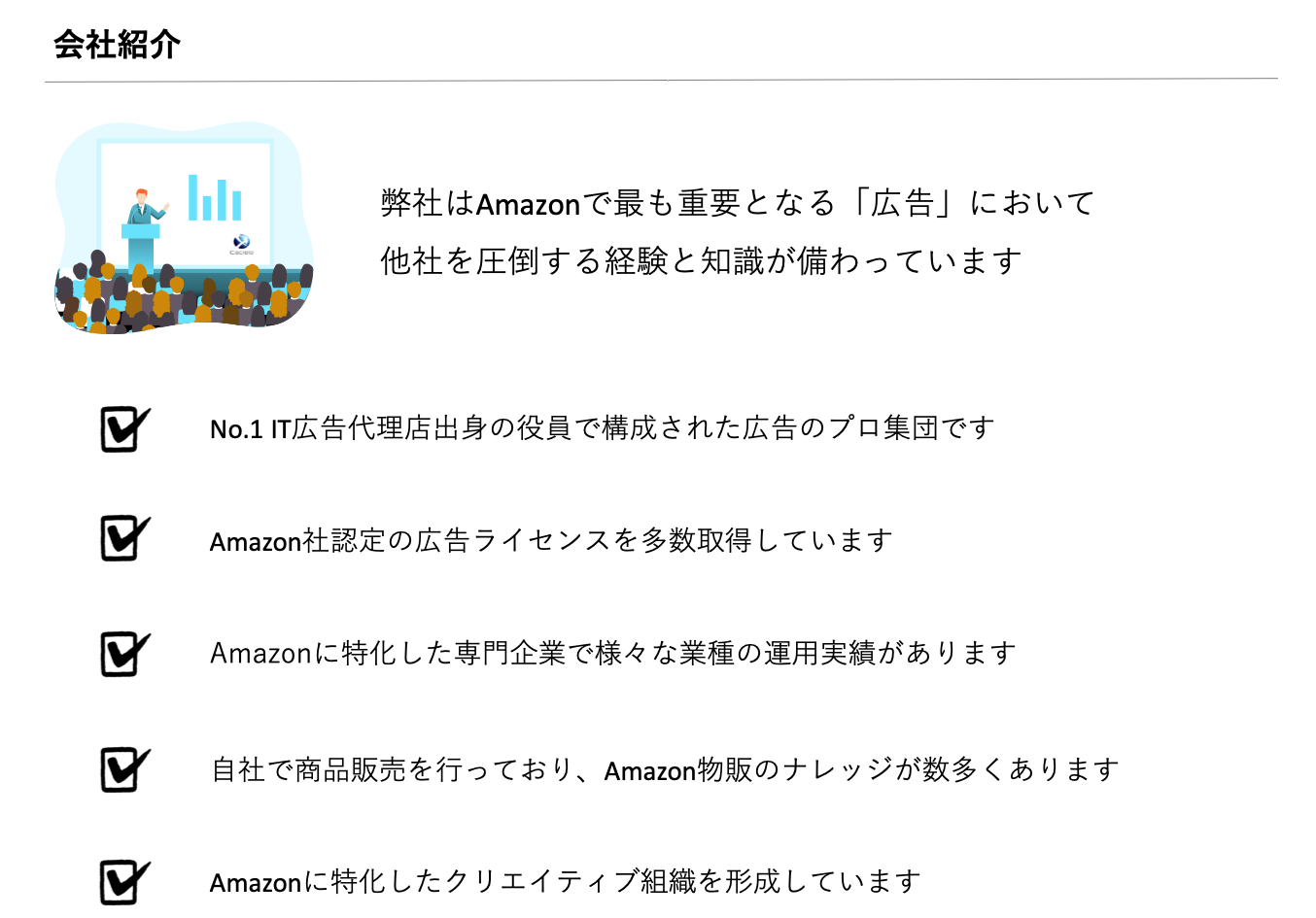Image resolution: width=1316 pixels, height=918 pixels.
Task: Click the sentence about 様々な業種の運用実績
Action: coord(613,653)
